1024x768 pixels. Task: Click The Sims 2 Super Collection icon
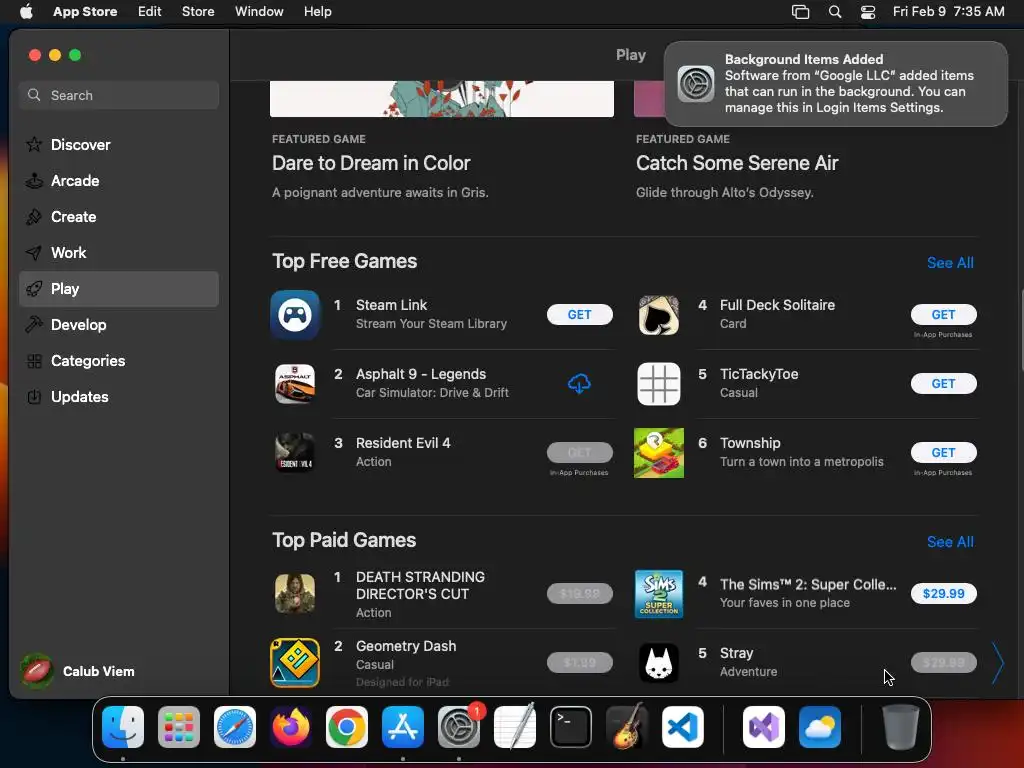click(x=658, y=594)
